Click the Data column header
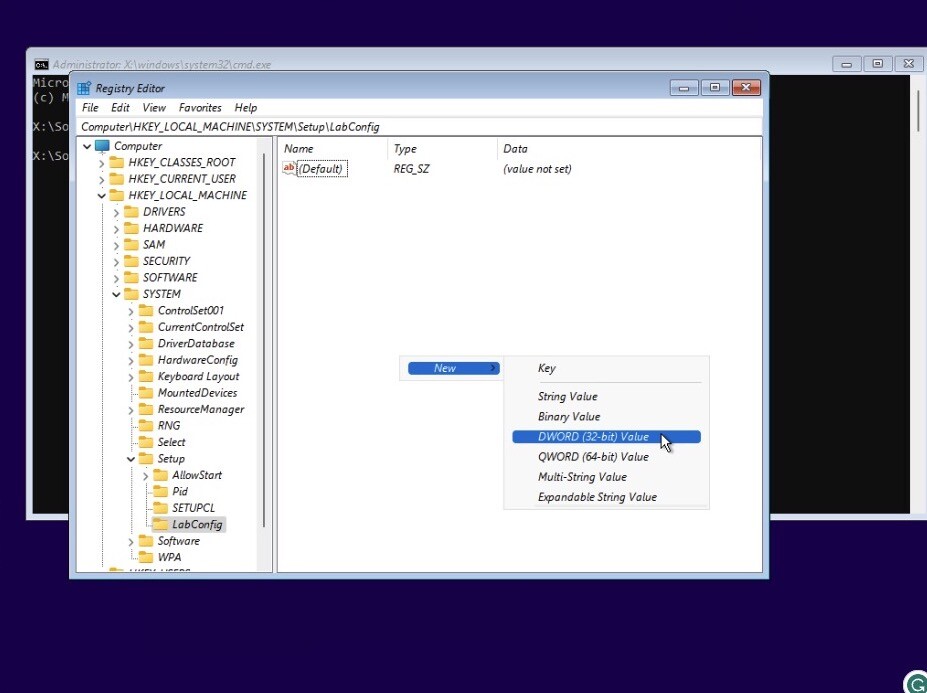The height and width of the screenshot is (693, 927). pyautogui.click(x=628, y=149)
